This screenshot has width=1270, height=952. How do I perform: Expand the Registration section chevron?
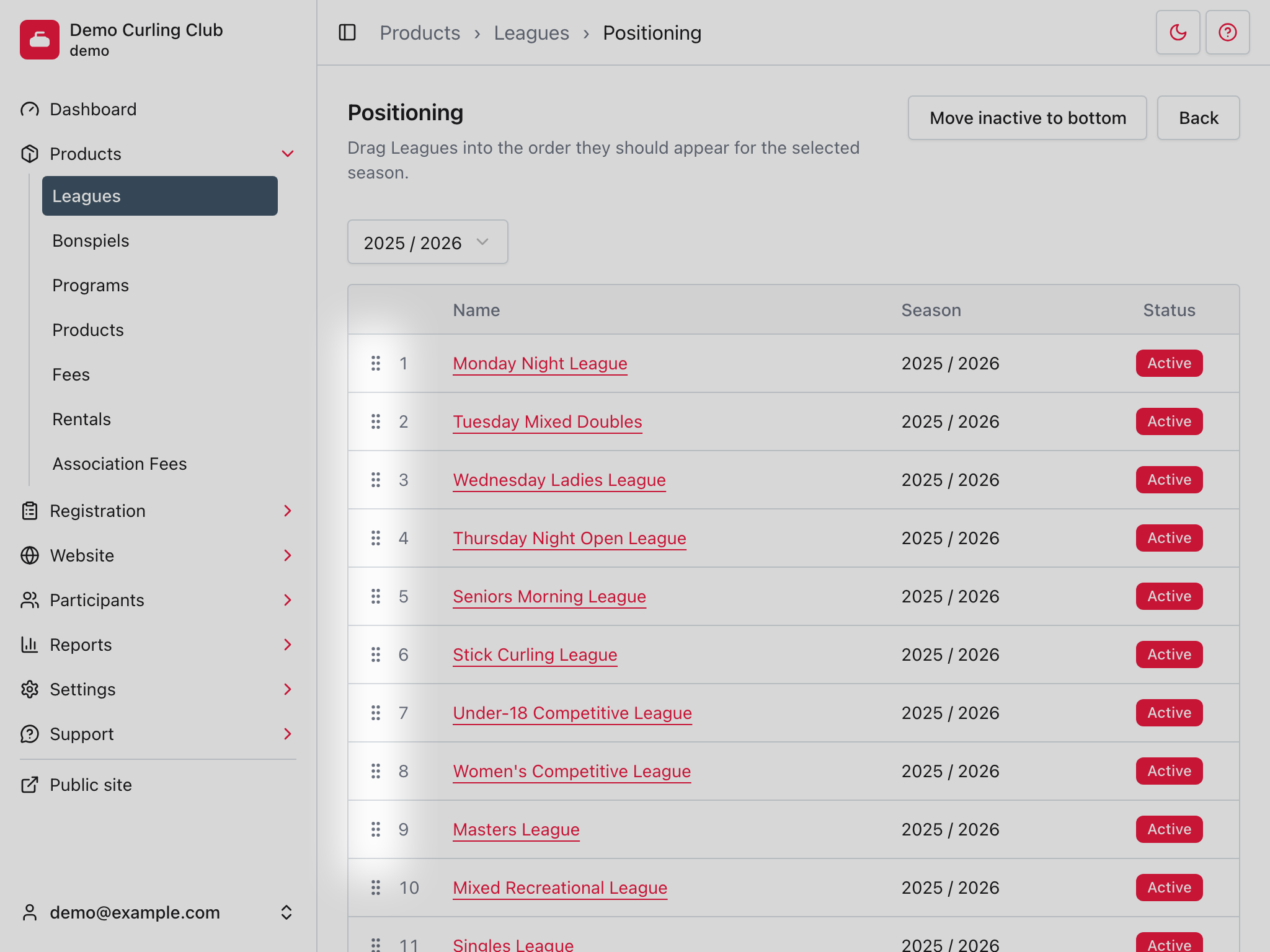point(288,511)
